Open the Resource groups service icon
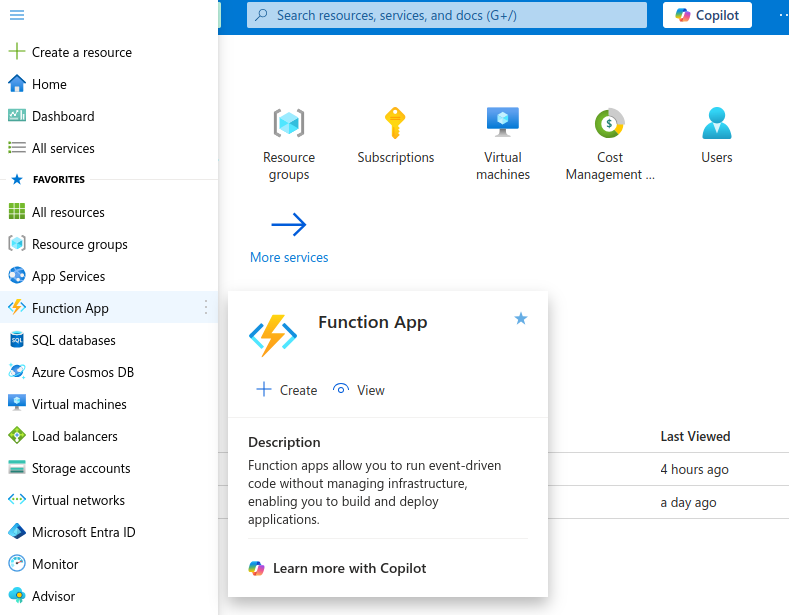This screenshot has height=615, width=789. [x=288, y=124]
